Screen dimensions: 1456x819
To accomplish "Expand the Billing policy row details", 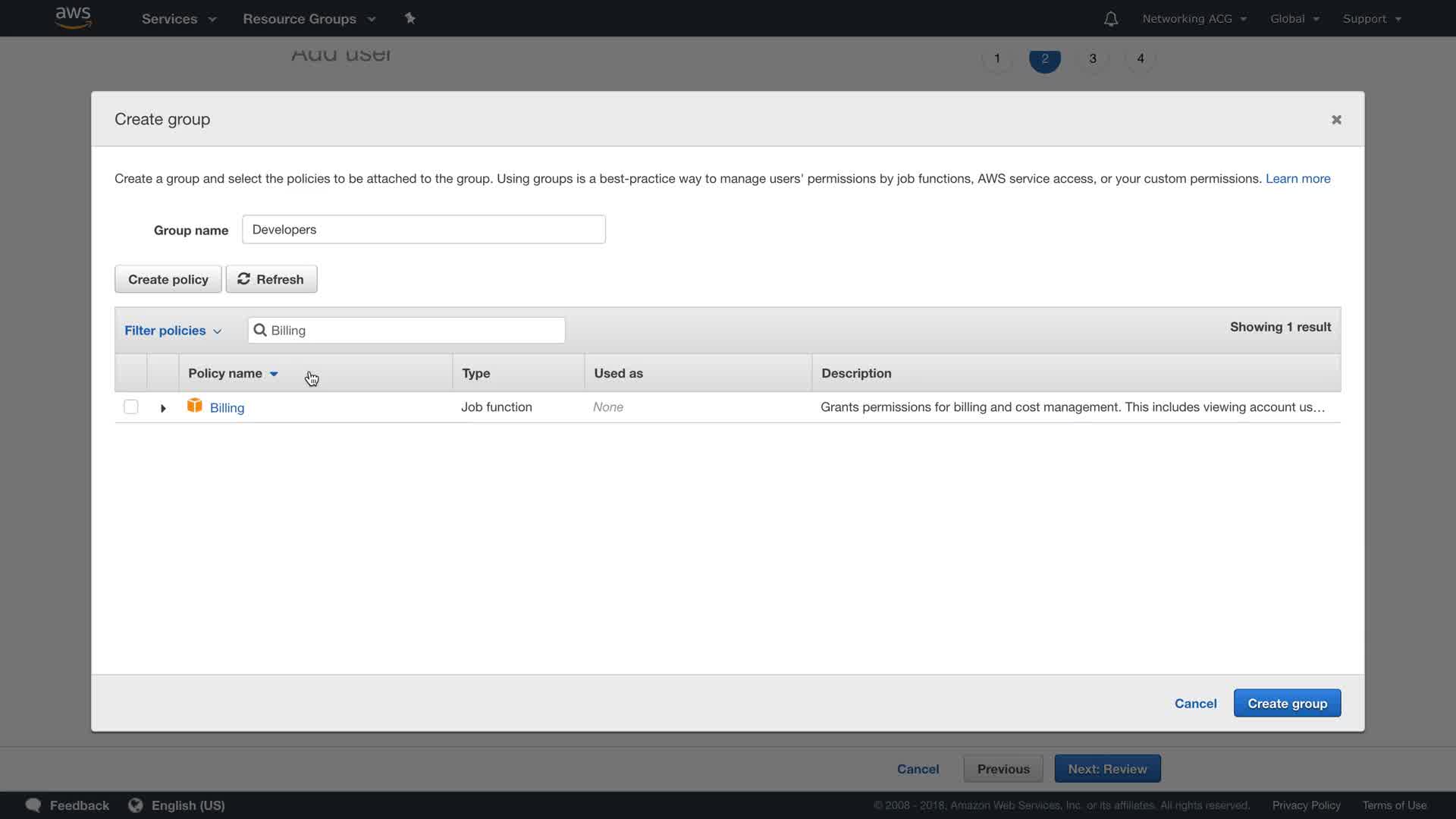I will (163, 408).
